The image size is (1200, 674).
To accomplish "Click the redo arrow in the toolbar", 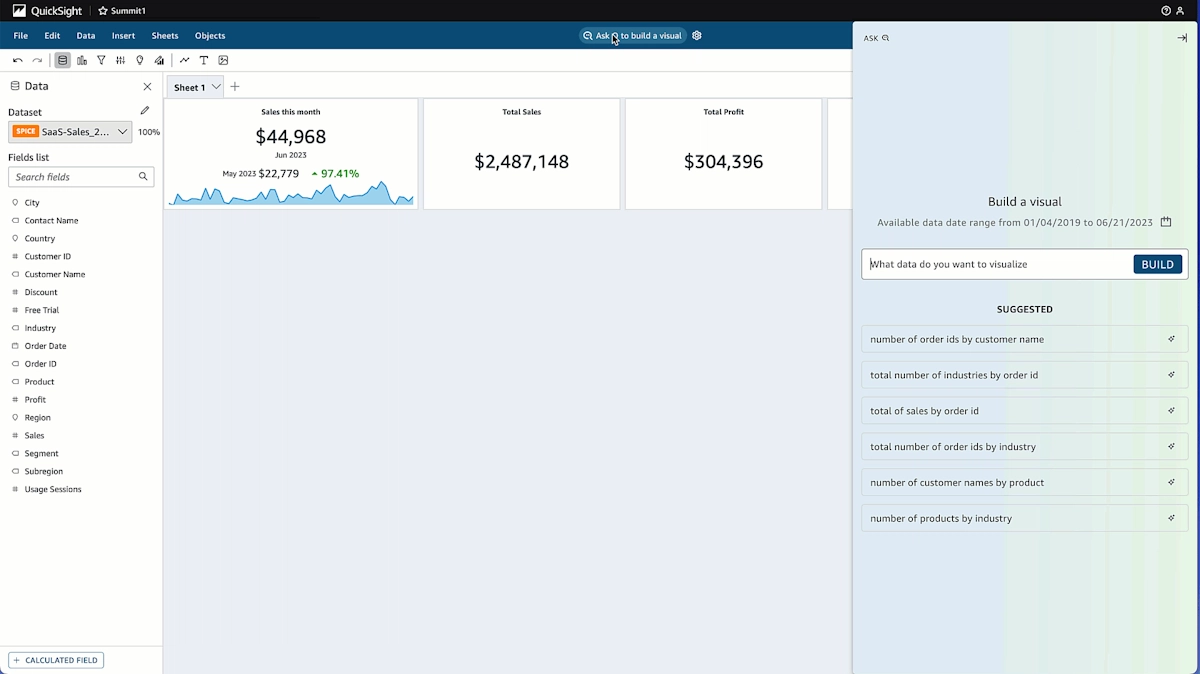I will pos(37,60).
